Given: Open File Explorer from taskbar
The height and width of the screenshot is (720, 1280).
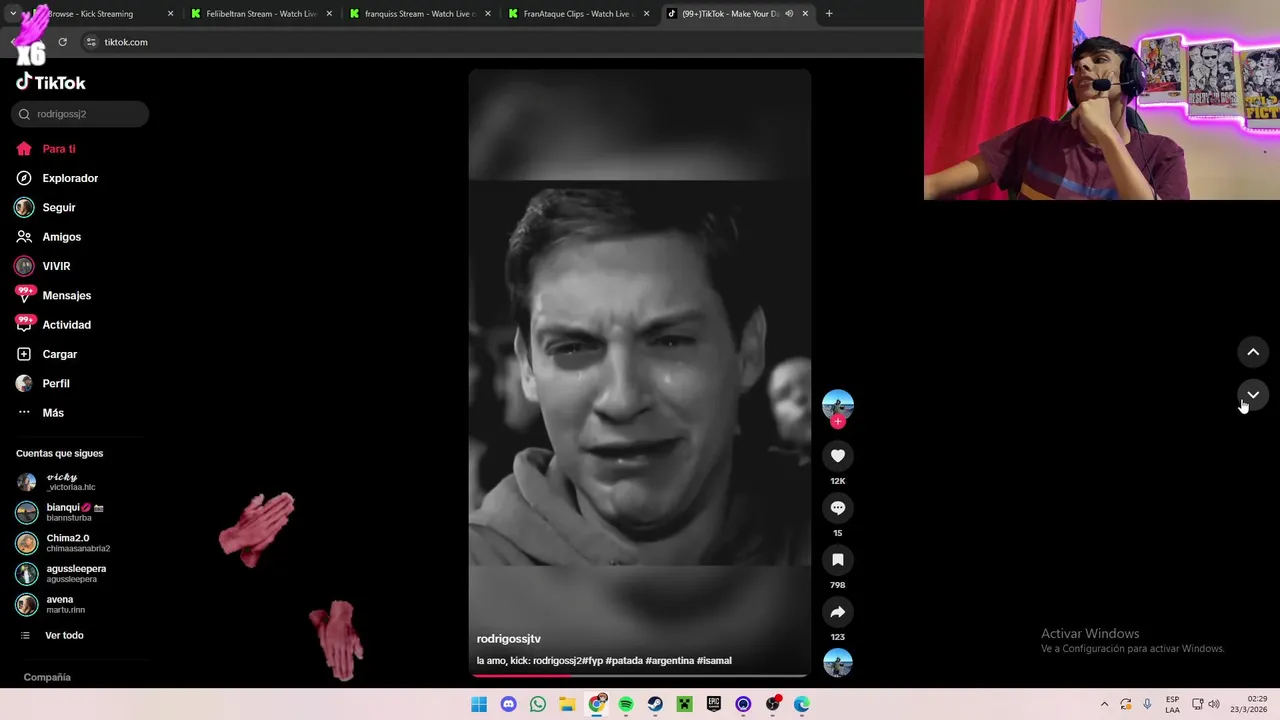Looking at the screenshot, I should [567, 704].
